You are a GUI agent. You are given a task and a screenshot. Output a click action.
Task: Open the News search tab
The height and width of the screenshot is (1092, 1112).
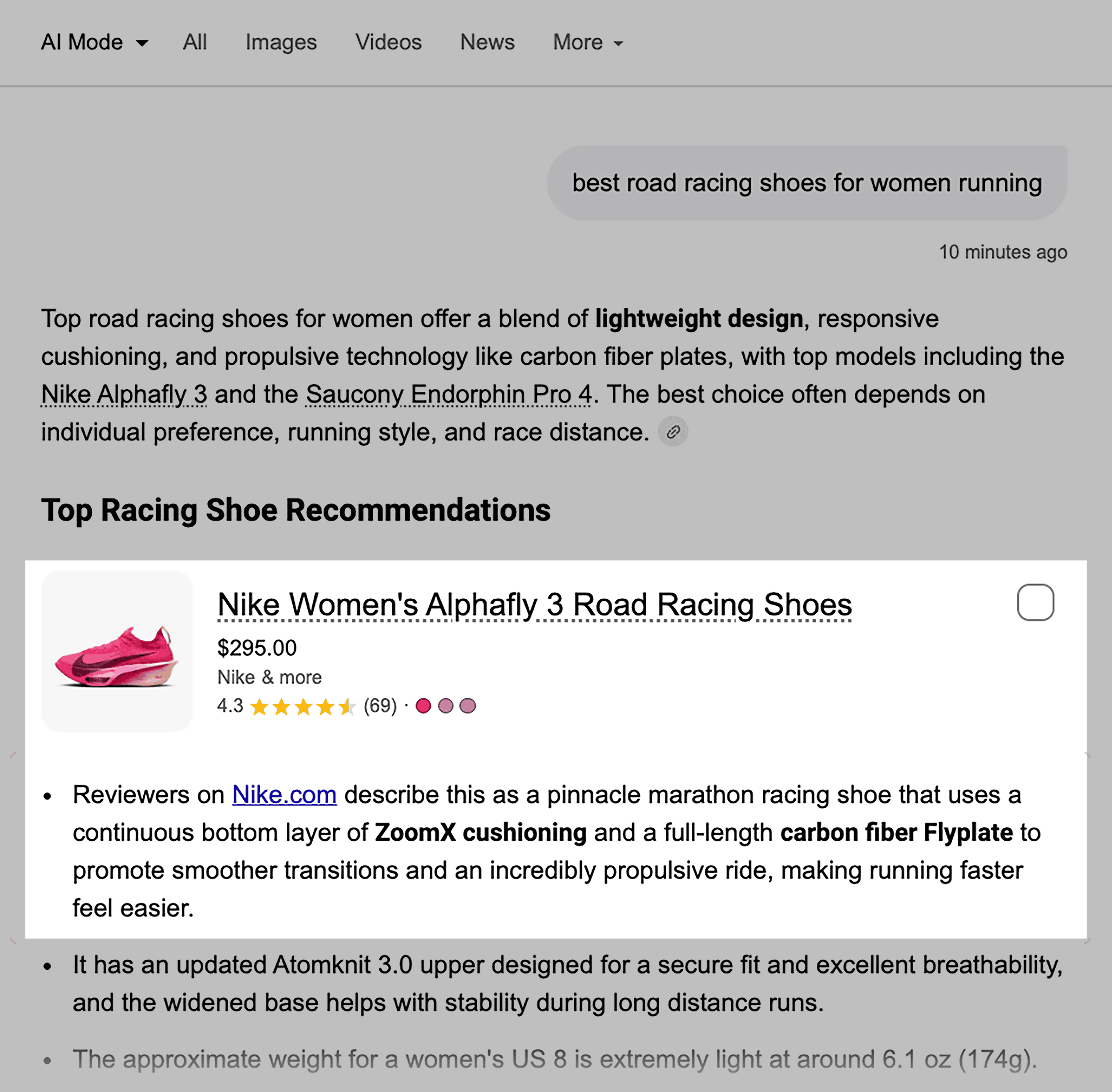coord(487,42)
